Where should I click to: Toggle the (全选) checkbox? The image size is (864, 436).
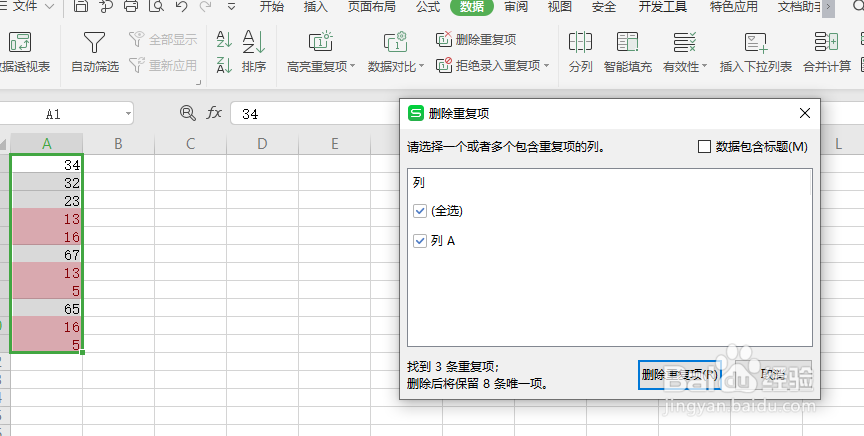pos(420,211)
